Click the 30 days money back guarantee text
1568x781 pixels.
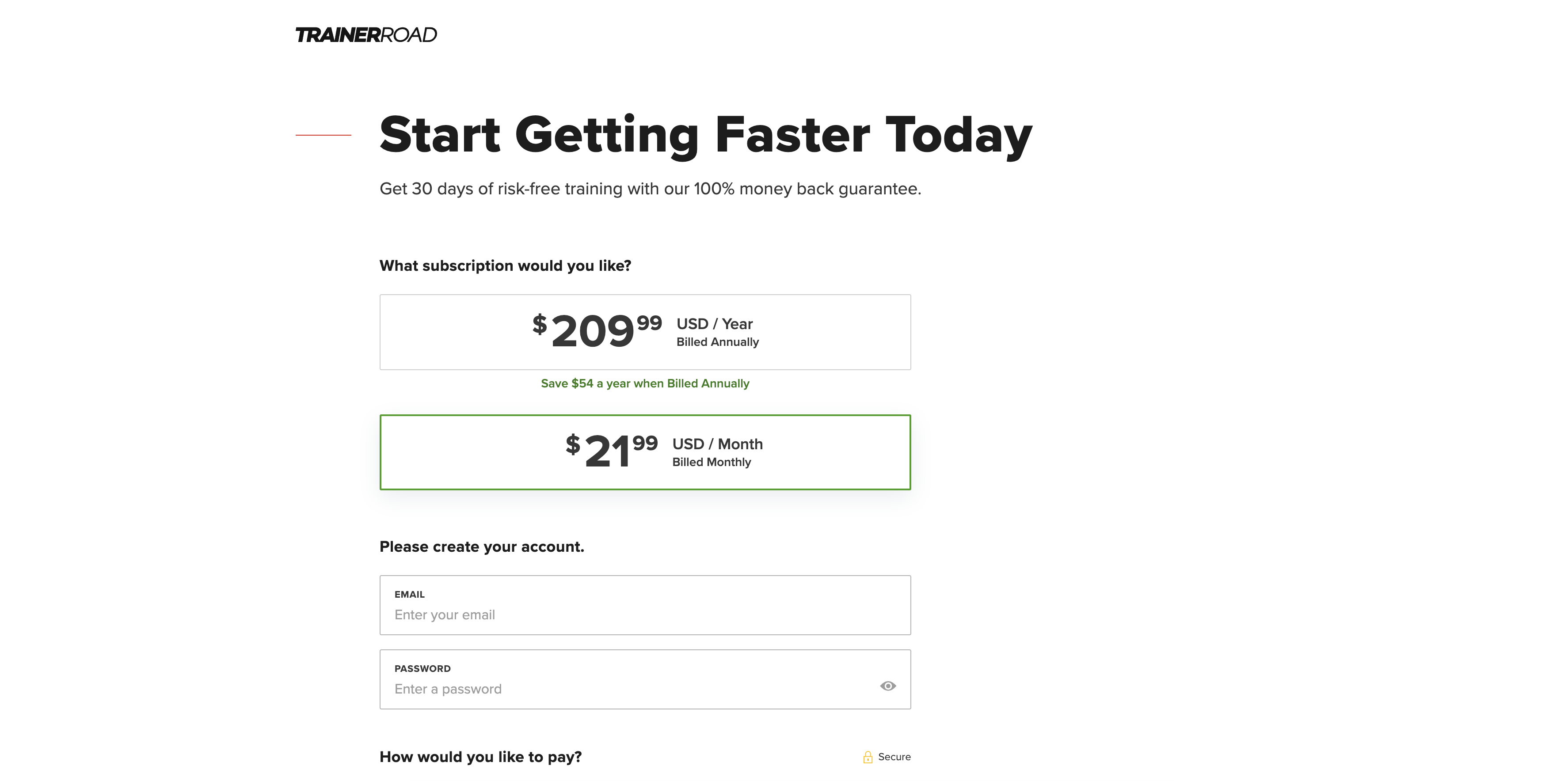tap(650, 189)
